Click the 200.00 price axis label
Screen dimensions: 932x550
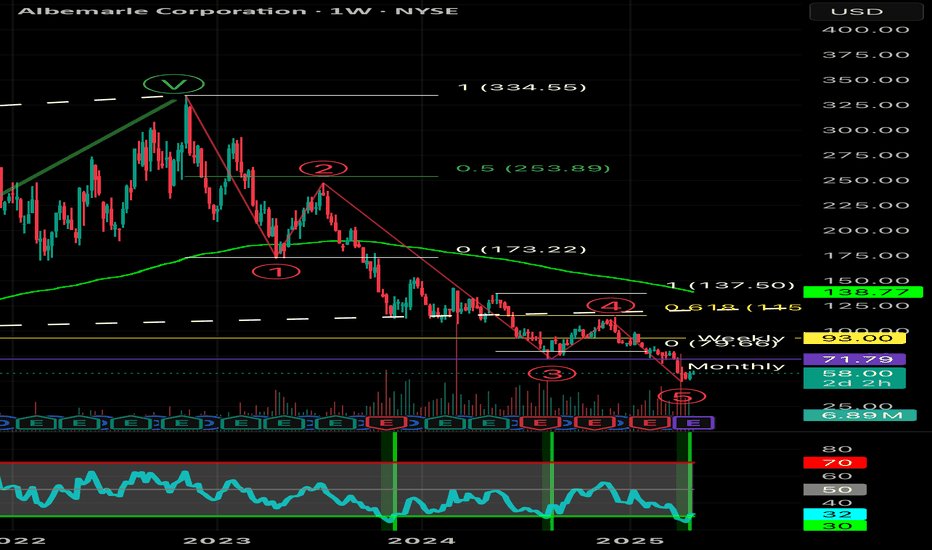(x=865, y=231)
